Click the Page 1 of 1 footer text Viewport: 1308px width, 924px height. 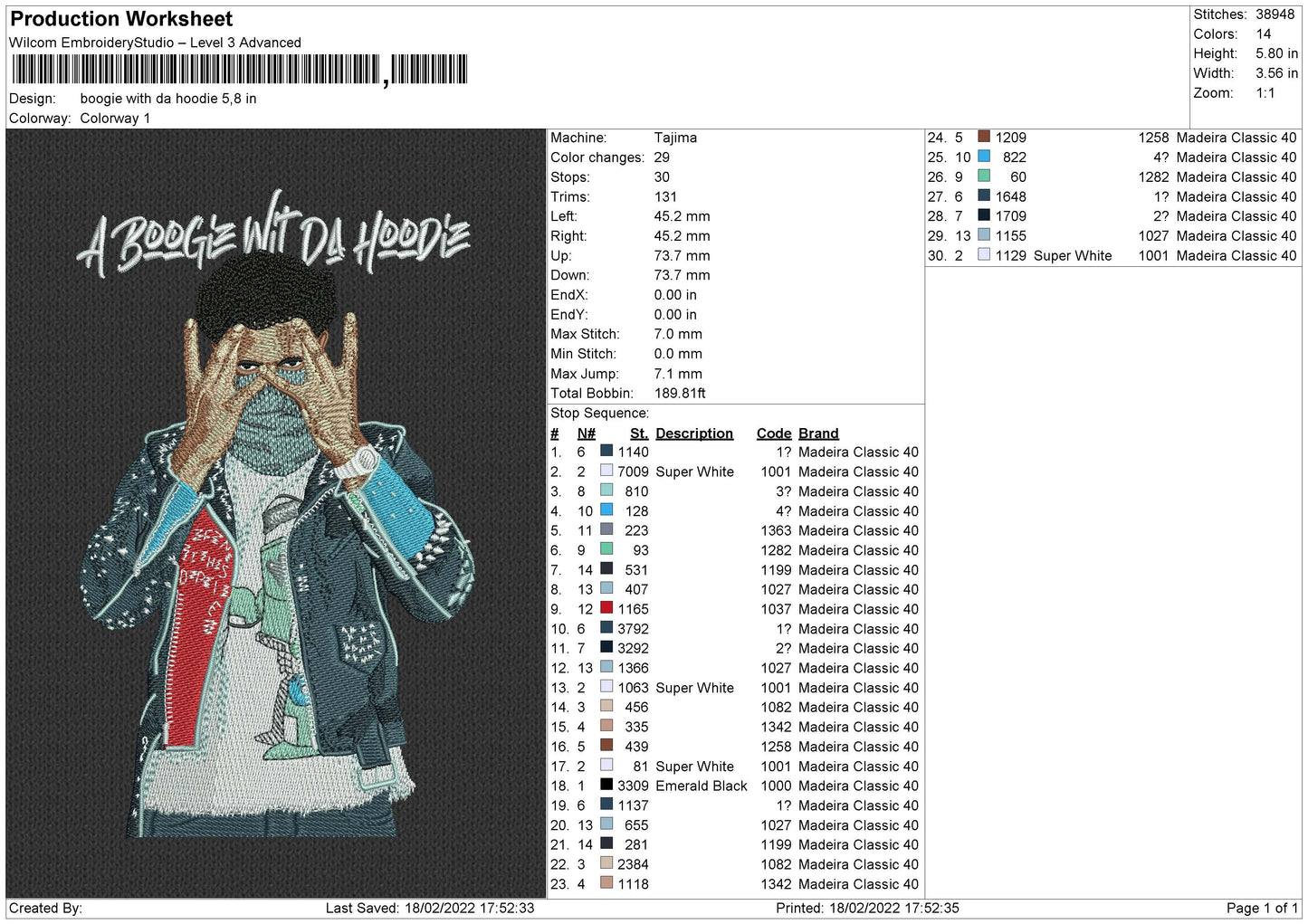click(x=1262, y=908)
